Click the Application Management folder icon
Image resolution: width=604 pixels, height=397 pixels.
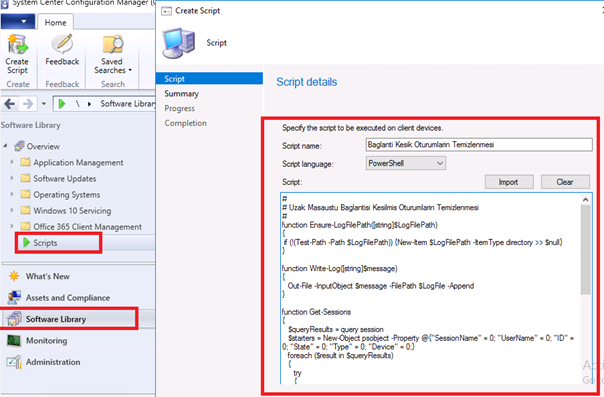click(x=25, y=162)
